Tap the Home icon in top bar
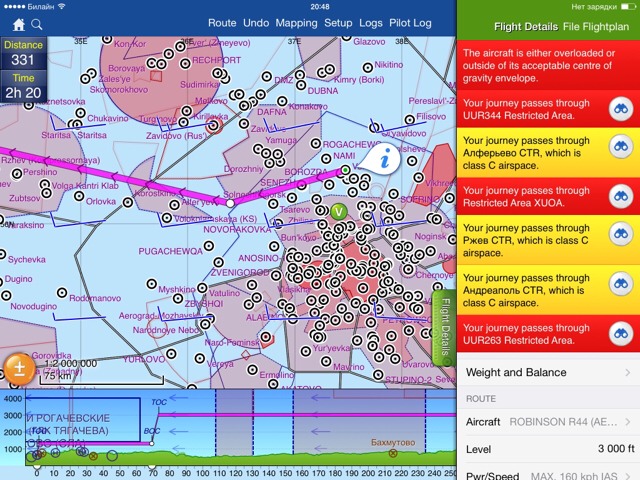This screenshot has width=640, height=480. [x=18, y=23]
